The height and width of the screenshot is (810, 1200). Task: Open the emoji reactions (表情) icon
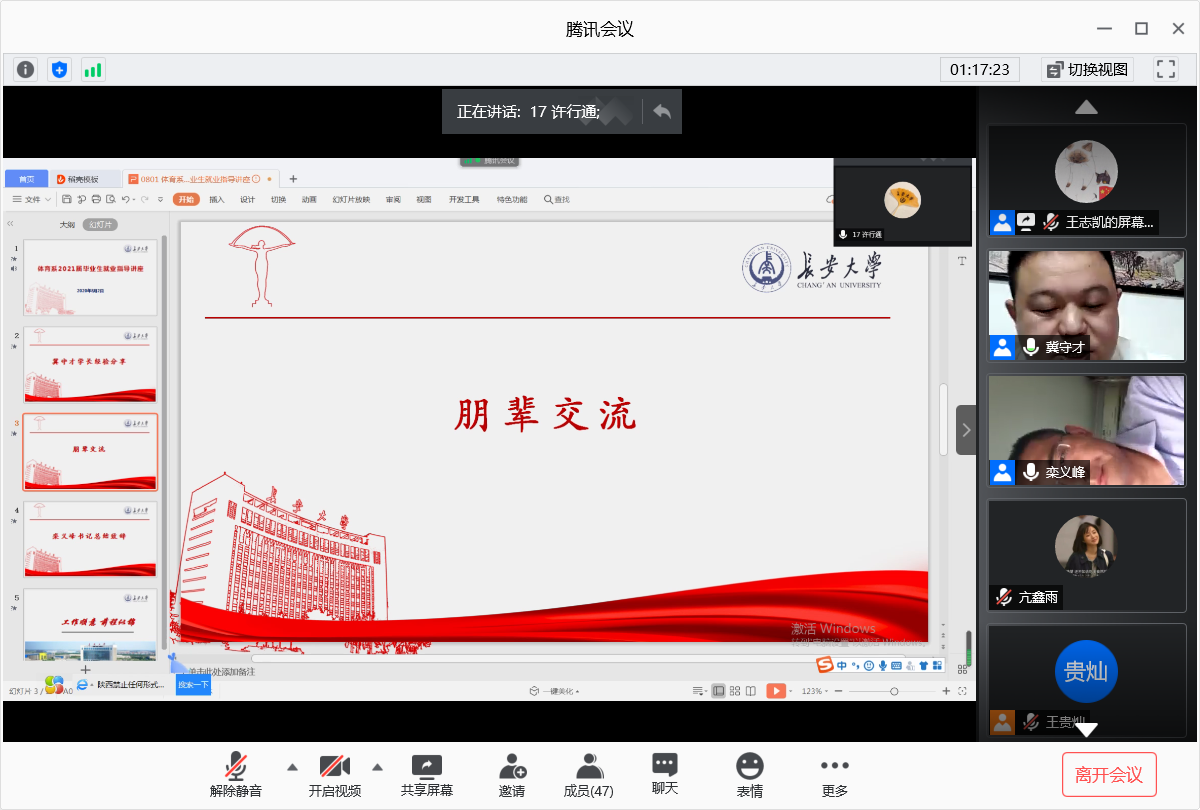(750, 767)
